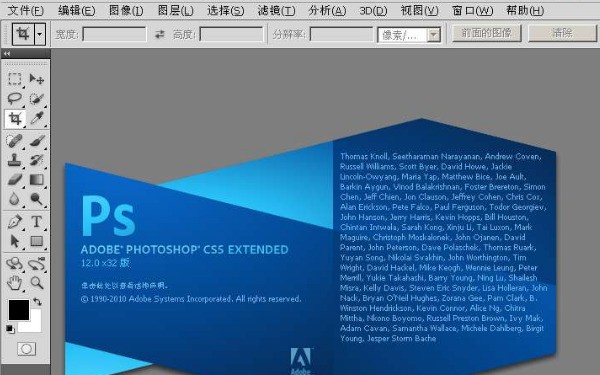
Task: Reset default foreground and background colors
Action: pyautogui.click(x=10, y=329)
